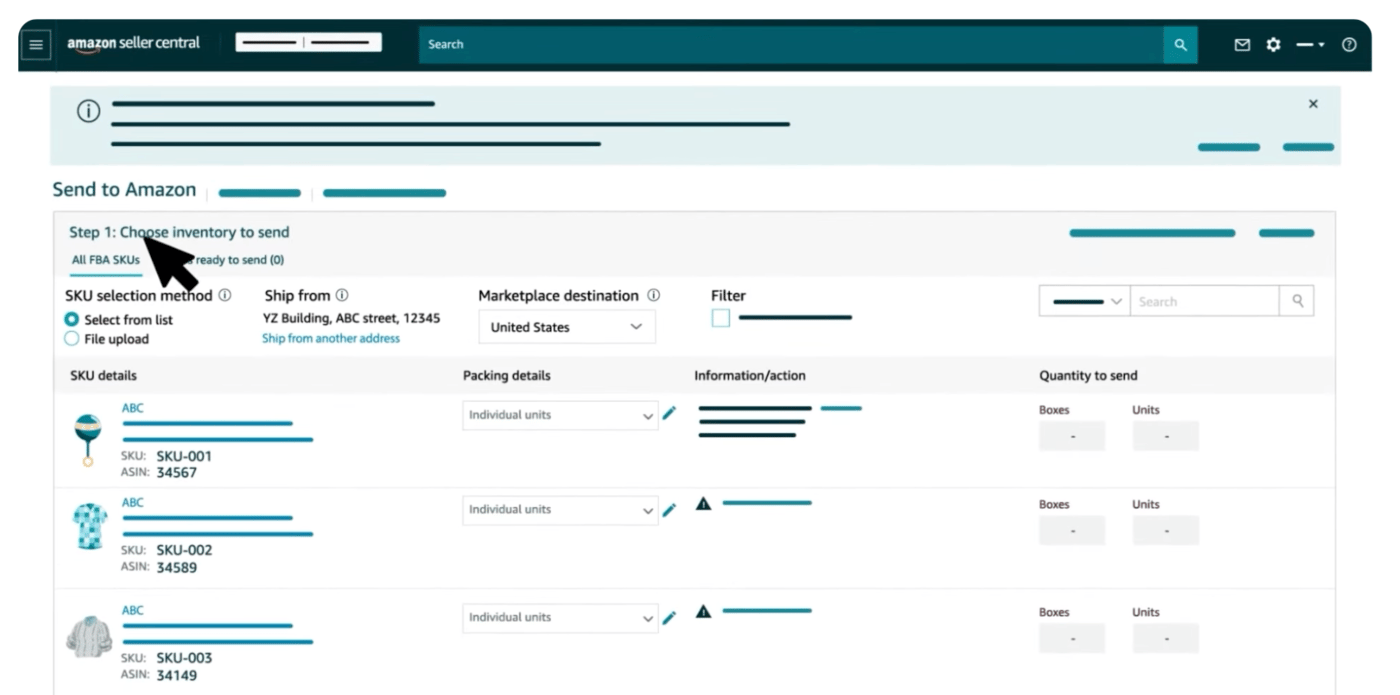Viewport: 1400px width, 695px height.
Task: Click the Units quantity field for SKU-001
Action: [1165, 437]
